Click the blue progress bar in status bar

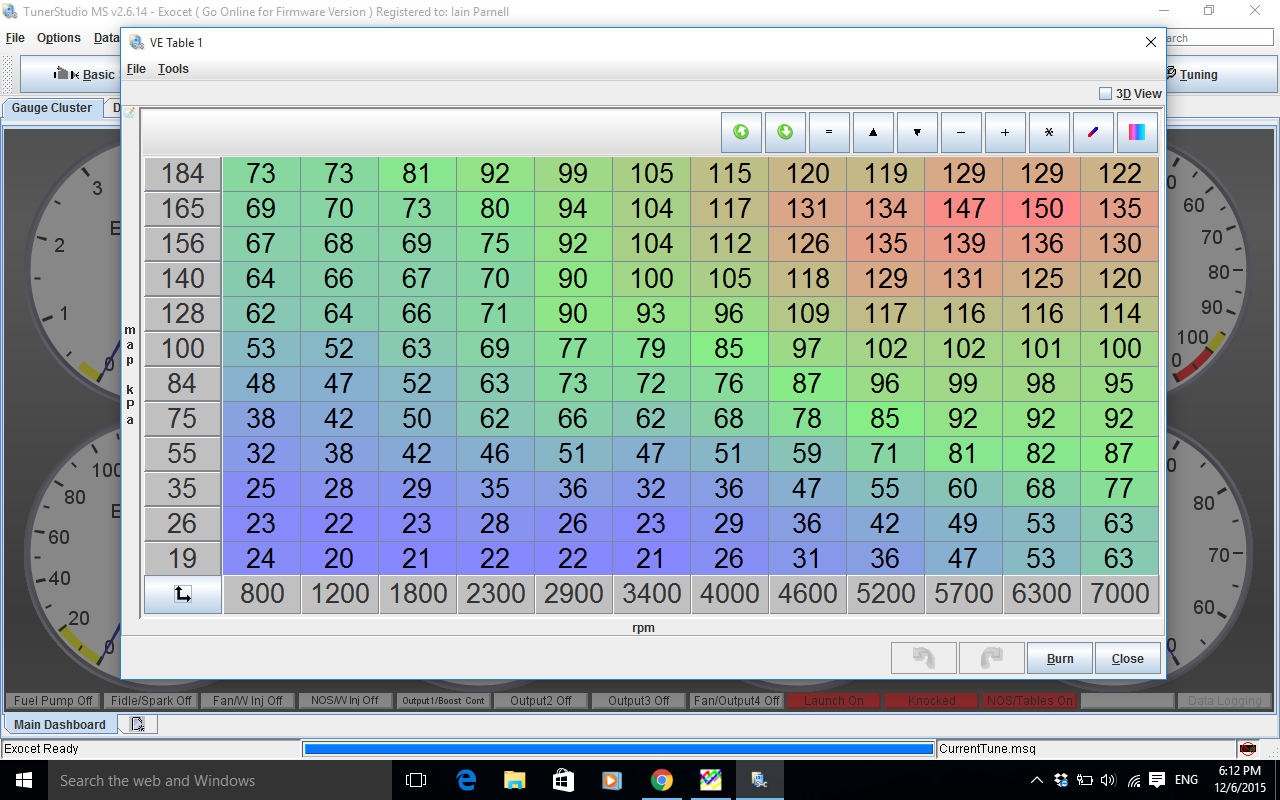(x=619, y=748)
